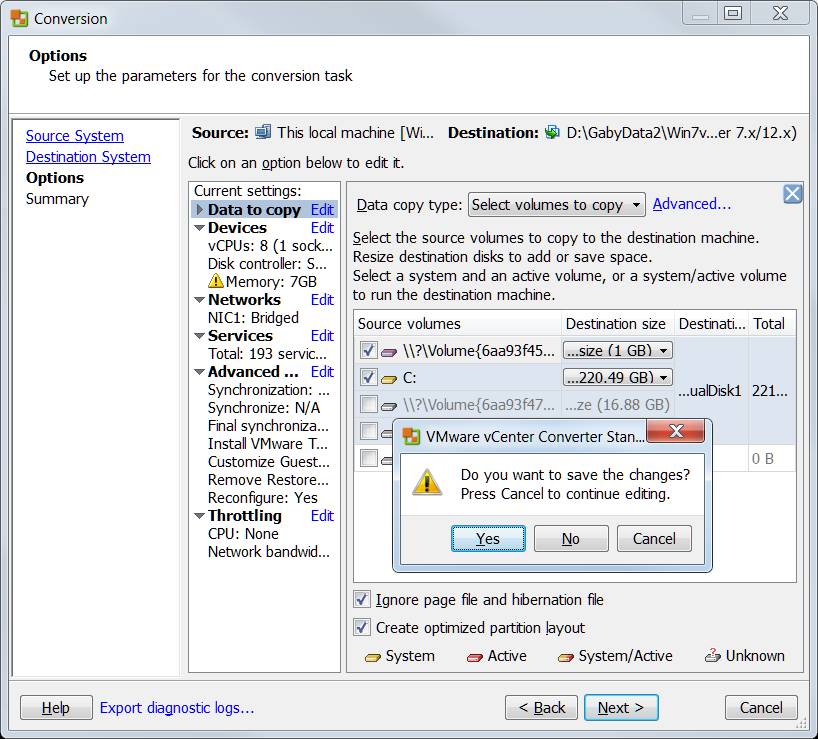Click the warning icon next to Memory: 7GB

215,281
